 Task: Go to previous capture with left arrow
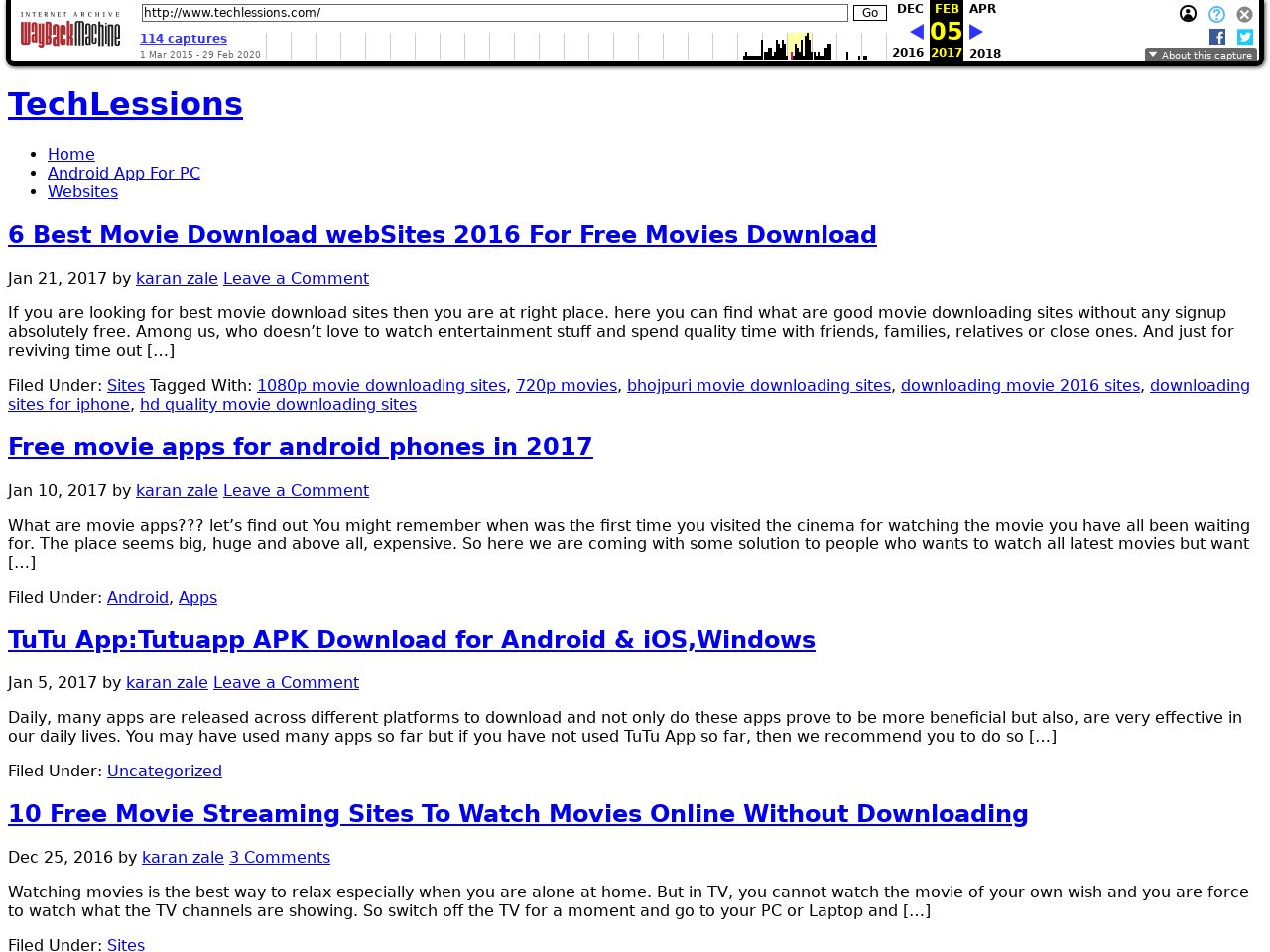click(x=916, y=32)
